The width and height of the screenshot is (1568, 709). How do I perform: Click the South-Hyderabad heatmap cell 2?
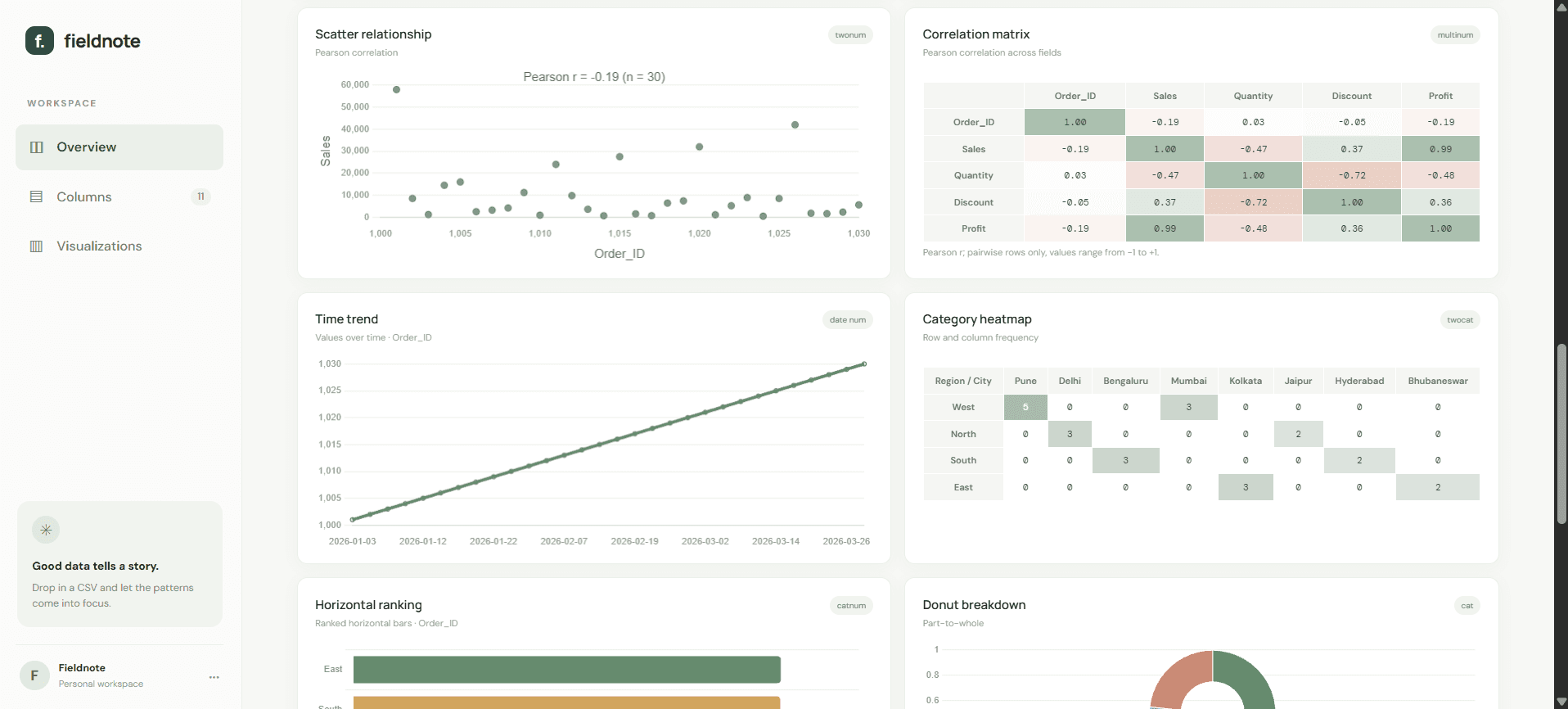(1359, 460)
